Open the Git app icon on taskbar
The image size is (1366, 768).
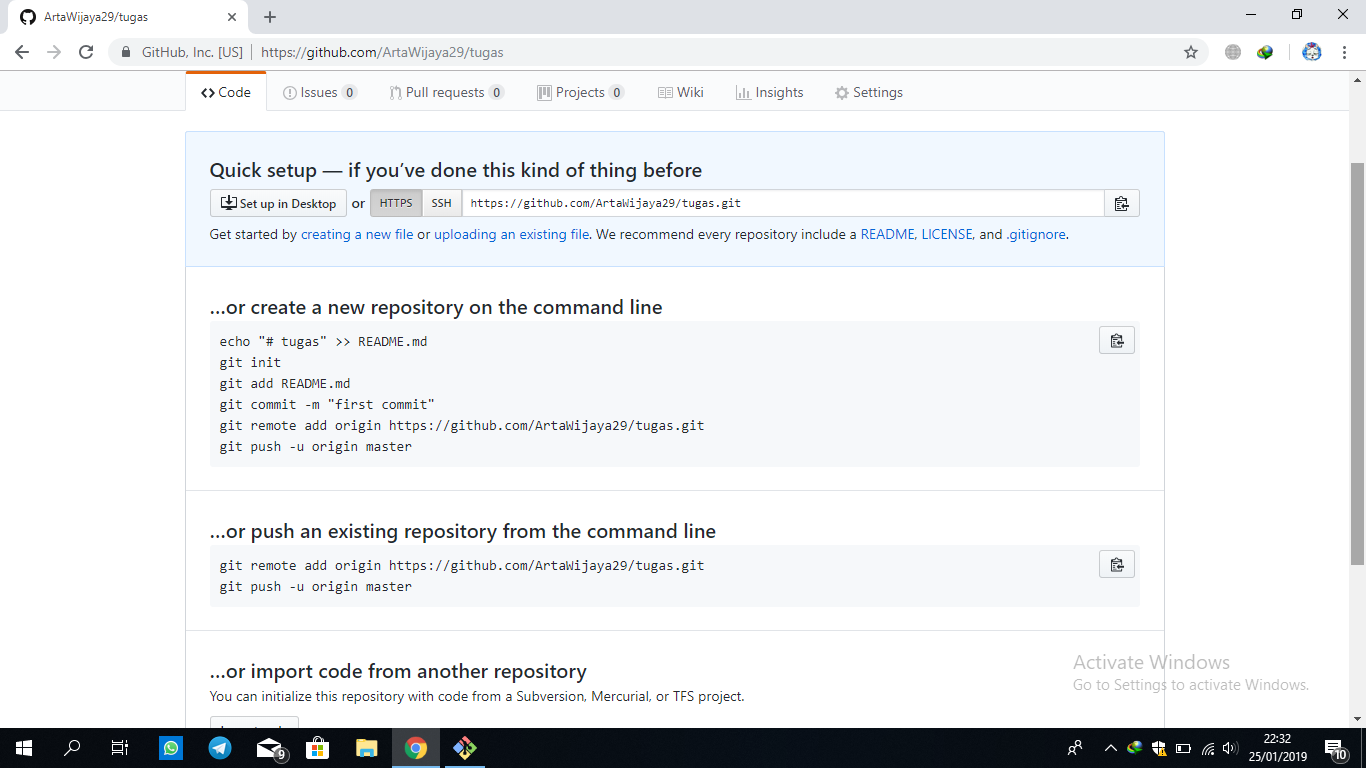click(x=464, y=748)
